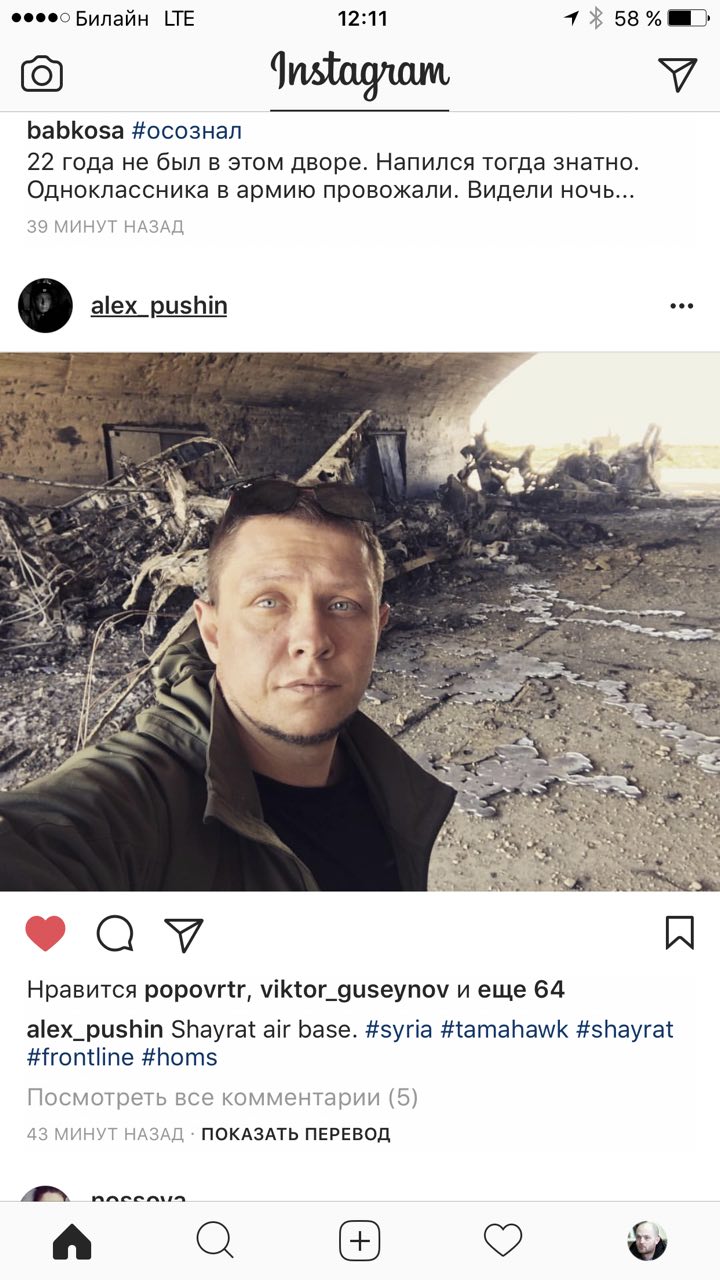This screenshot has height=1280, width=720.
Task: Unlike the post with the red heart
Action: click(45, 933)
